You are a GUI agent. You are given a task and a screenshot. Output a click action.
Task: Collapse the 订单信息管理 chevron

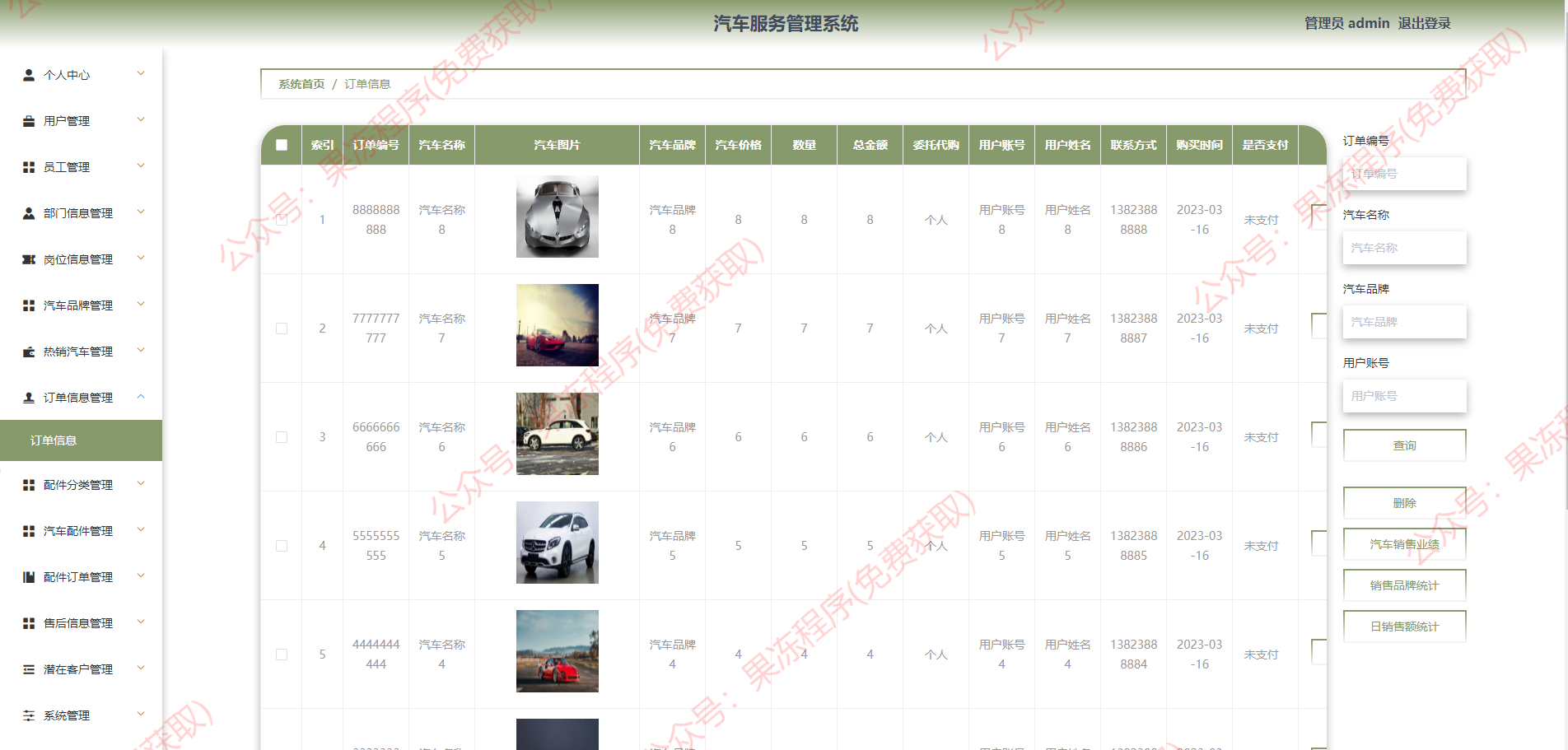(141, 397)
